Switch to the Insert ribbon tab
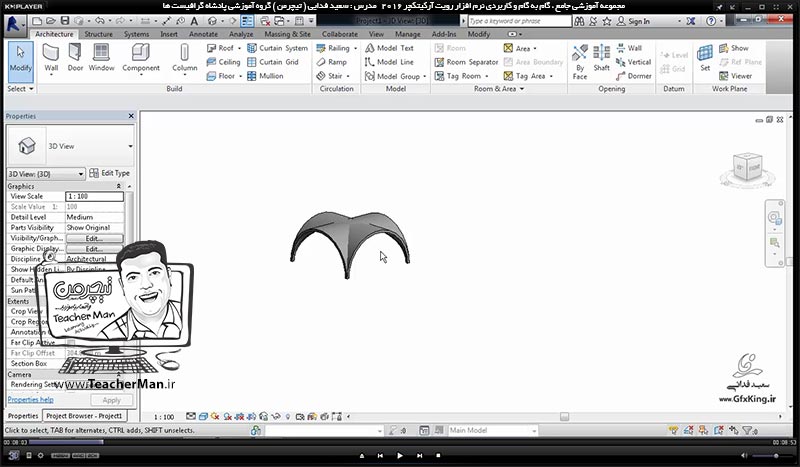This screenshot has width=800, height=467. pos(169,34)
